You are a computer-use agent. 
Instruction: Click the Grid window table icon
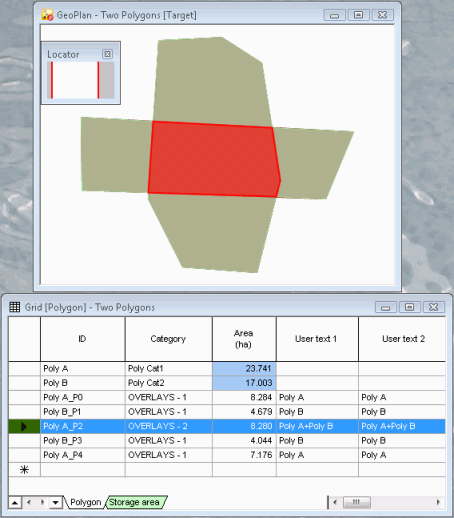coord(15,307)
